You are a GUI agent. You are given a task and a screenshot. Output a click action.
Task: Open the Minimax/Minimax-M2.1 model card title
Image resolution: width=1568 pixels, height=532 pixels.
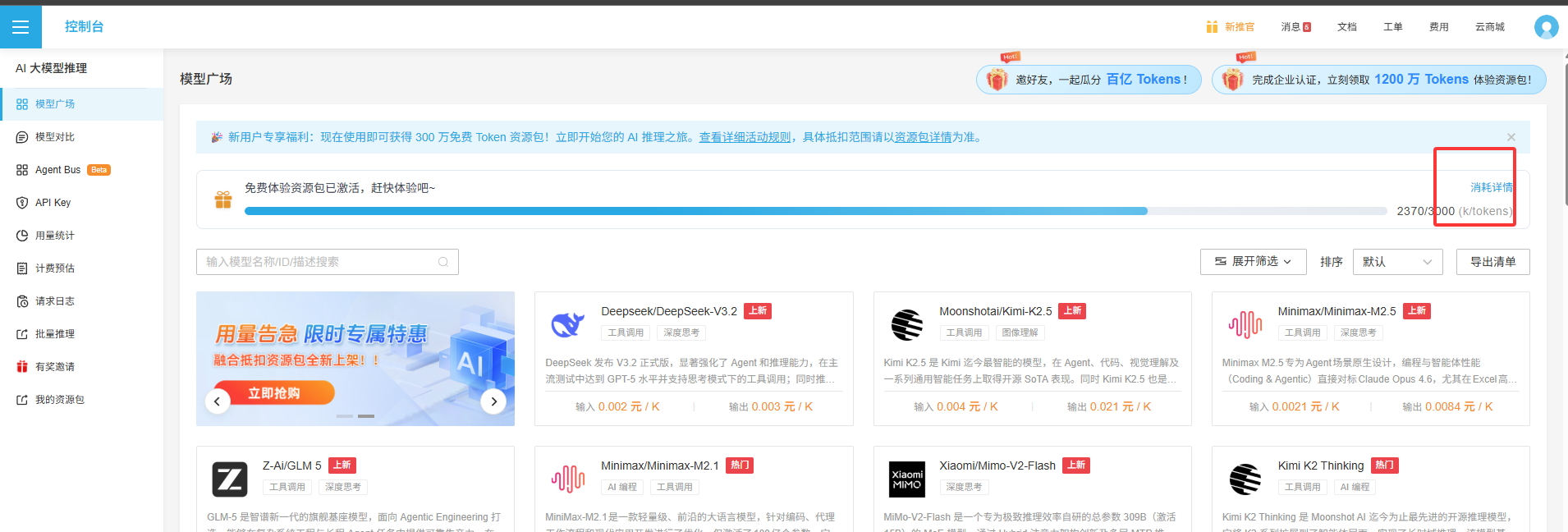660,465
